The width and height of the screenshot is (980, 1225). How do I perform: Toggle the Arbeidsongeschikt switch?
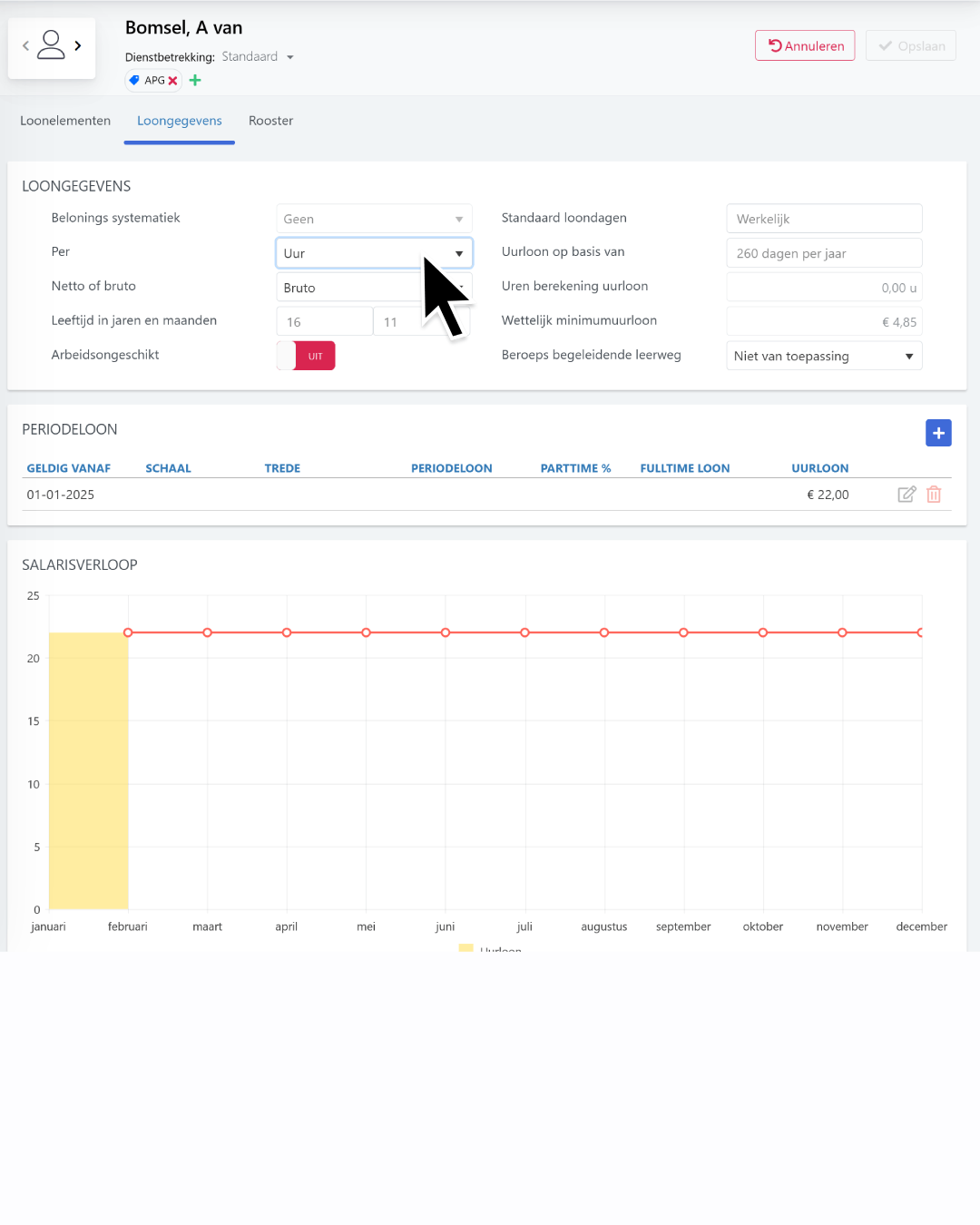tap(307, 356)
